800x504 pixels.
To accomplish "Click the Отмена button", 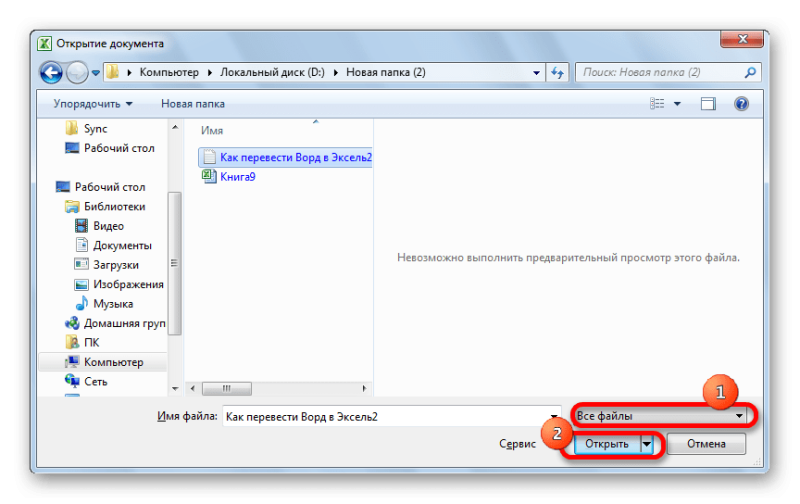I will pos(706,444).
